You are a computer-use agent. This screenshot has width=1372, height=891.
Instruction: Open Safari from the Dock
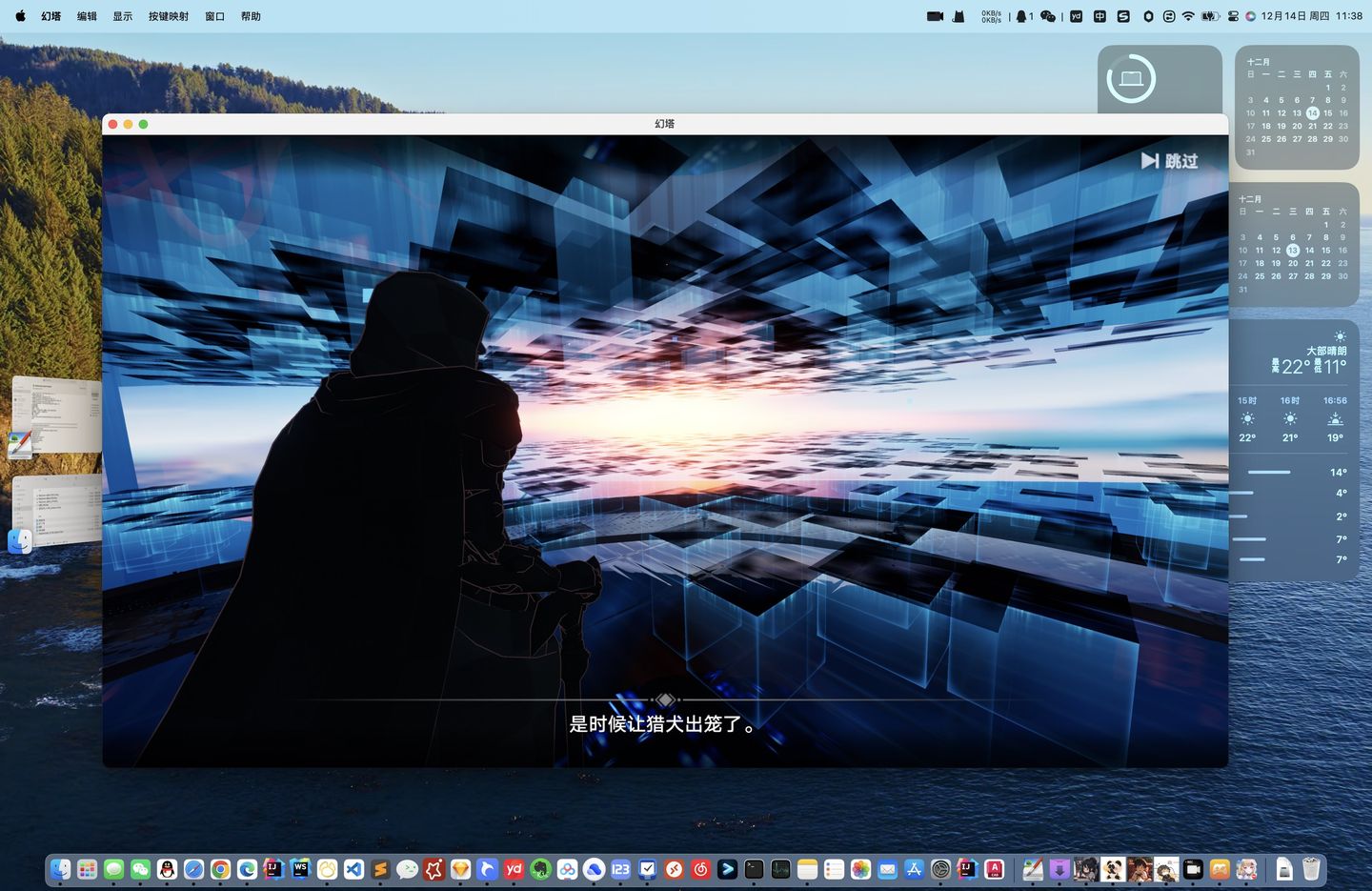tap(193, 869)
